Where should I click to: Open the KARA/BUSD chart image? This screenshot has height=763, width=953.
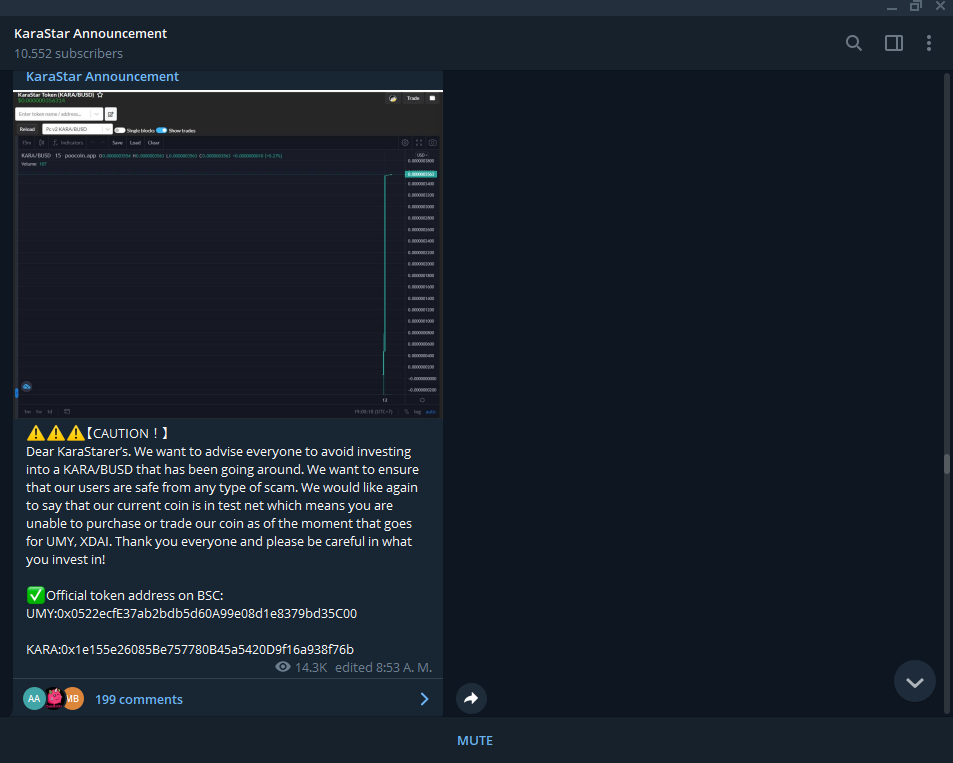pos(228,254)
